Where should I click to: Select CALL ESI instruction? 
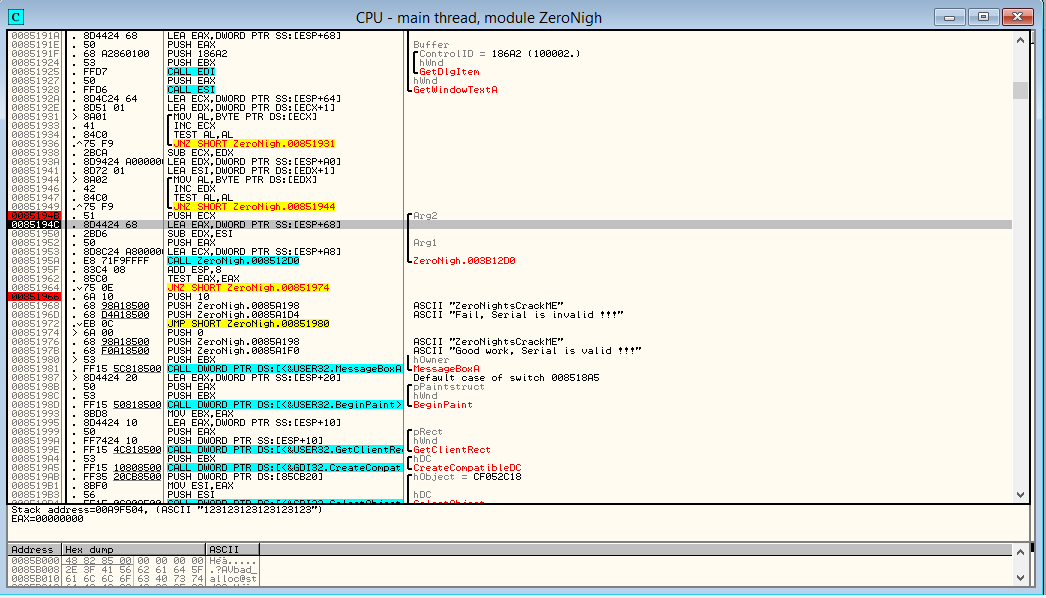pyautogui.click(x=191, y=89)
